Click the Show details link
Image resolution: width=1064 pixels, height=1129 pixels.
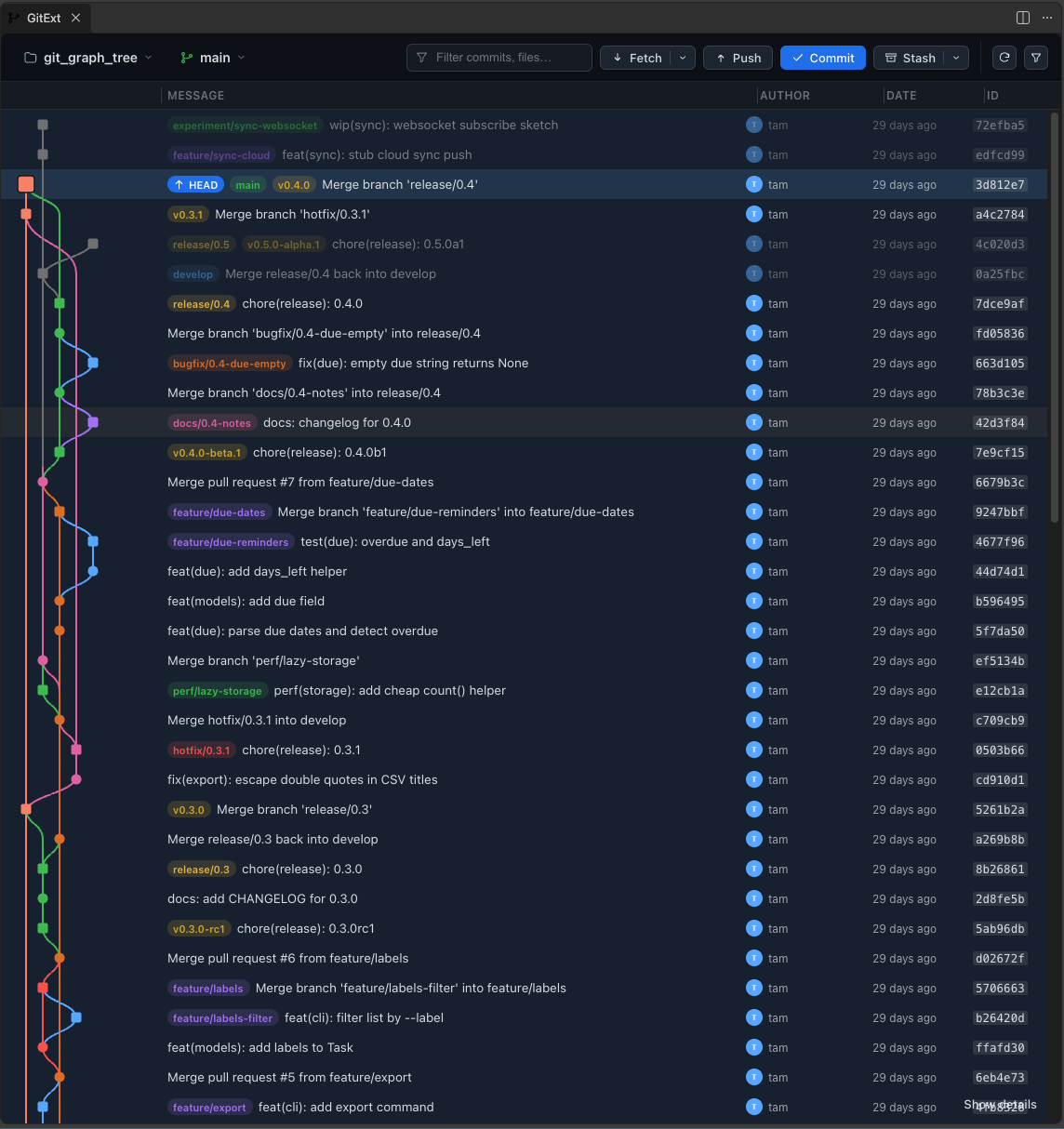tap(1000, 1104)
